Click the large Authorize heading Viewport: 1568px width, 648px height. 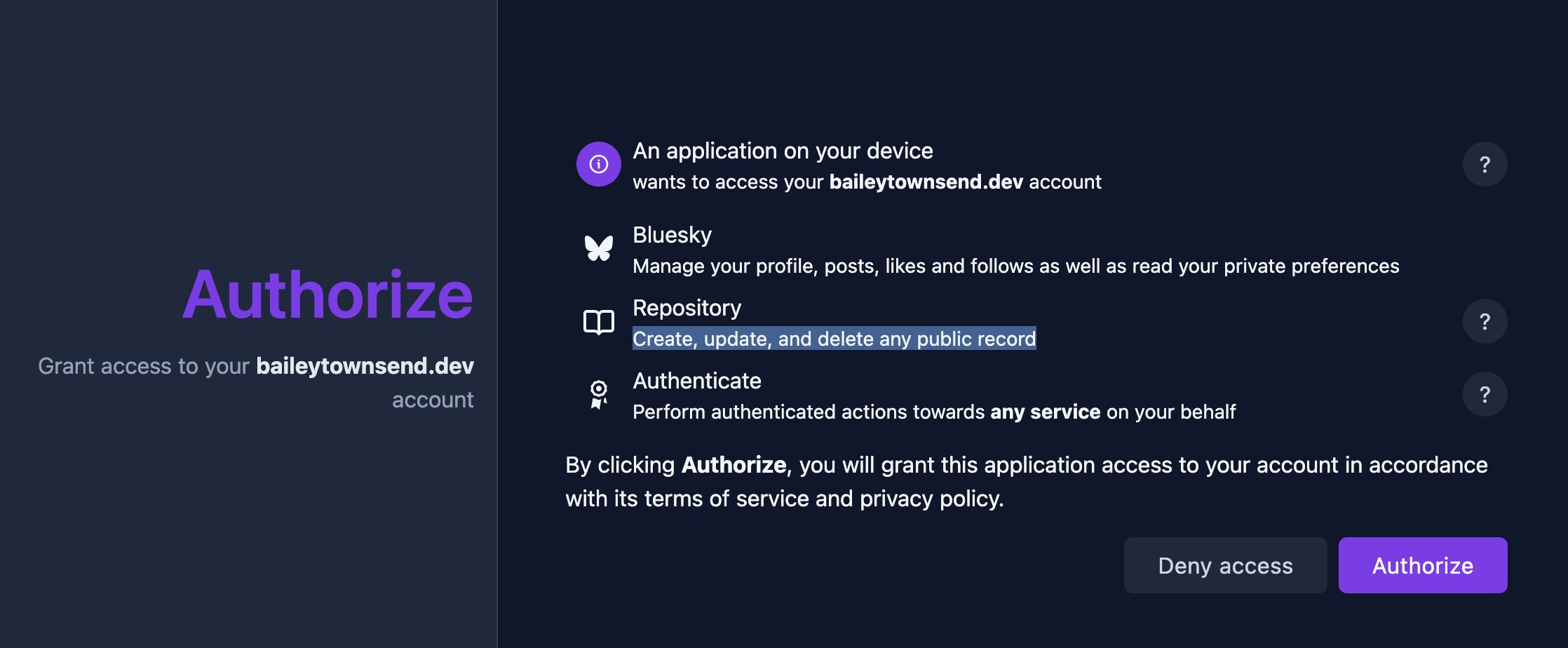tap(327, 295)
